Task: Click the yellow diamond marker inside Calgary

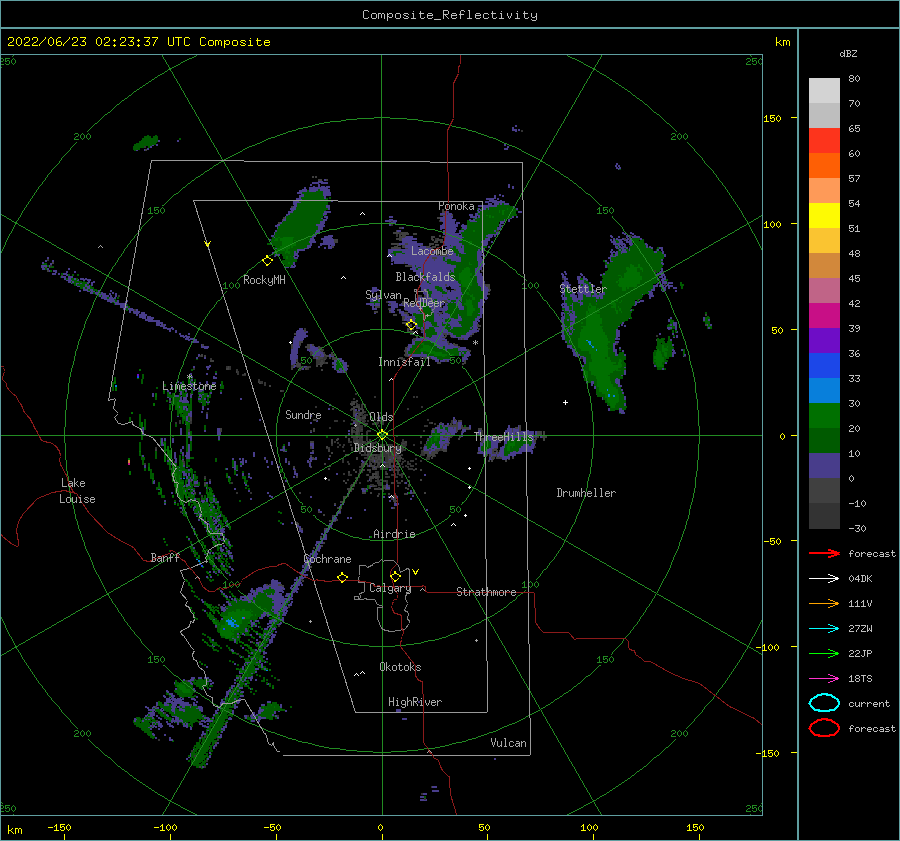Action: [x=395, y=576]
